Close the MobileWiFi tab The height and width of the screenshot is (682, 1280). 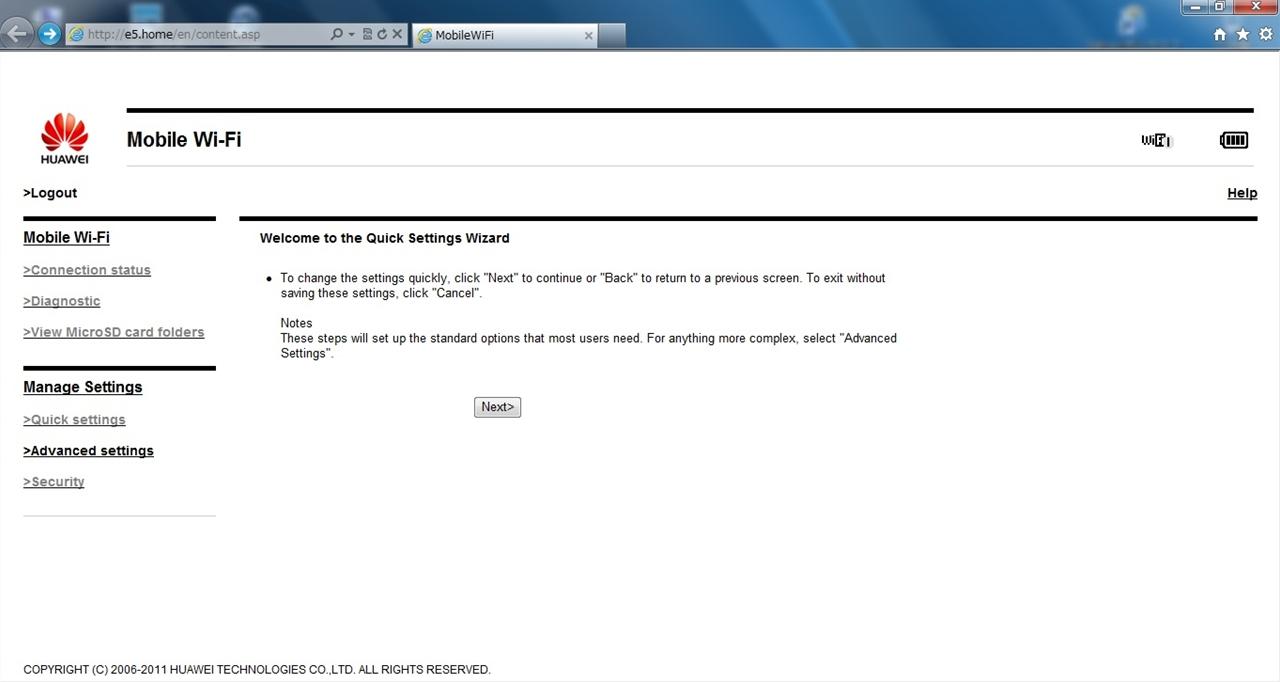pos(588,35)
